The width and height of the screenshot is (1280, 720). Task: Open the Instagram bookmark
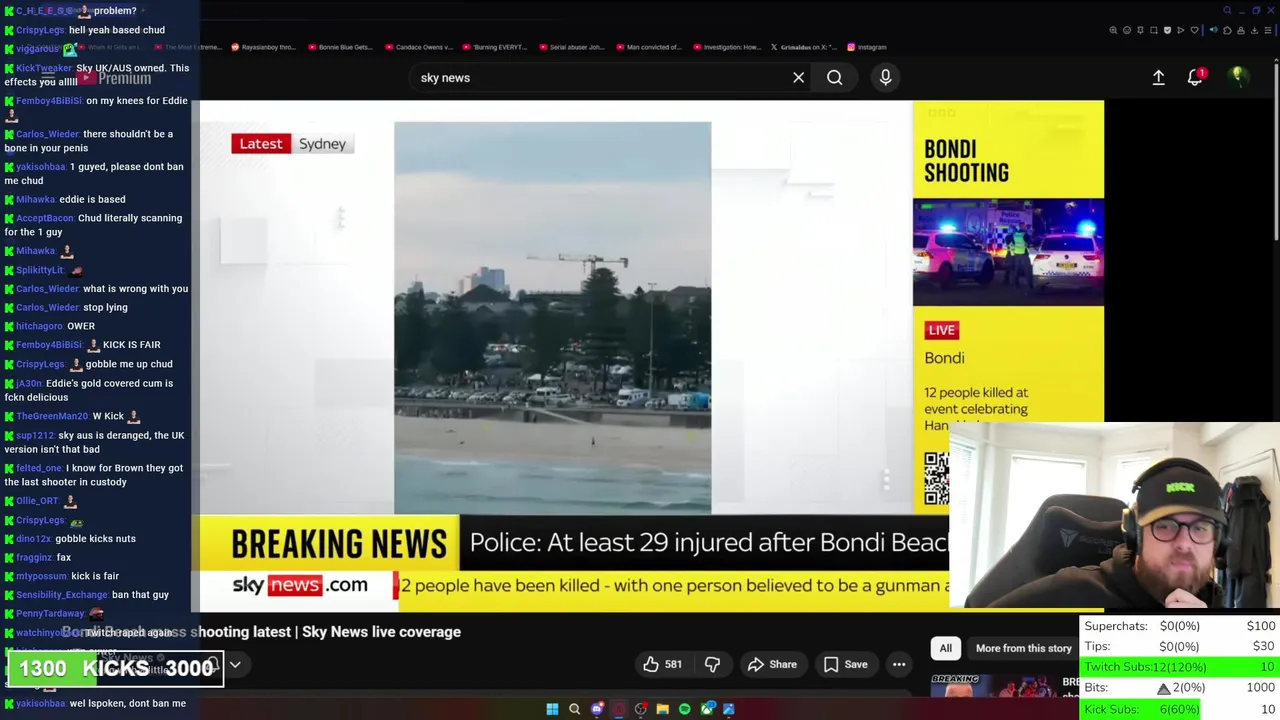867,47
